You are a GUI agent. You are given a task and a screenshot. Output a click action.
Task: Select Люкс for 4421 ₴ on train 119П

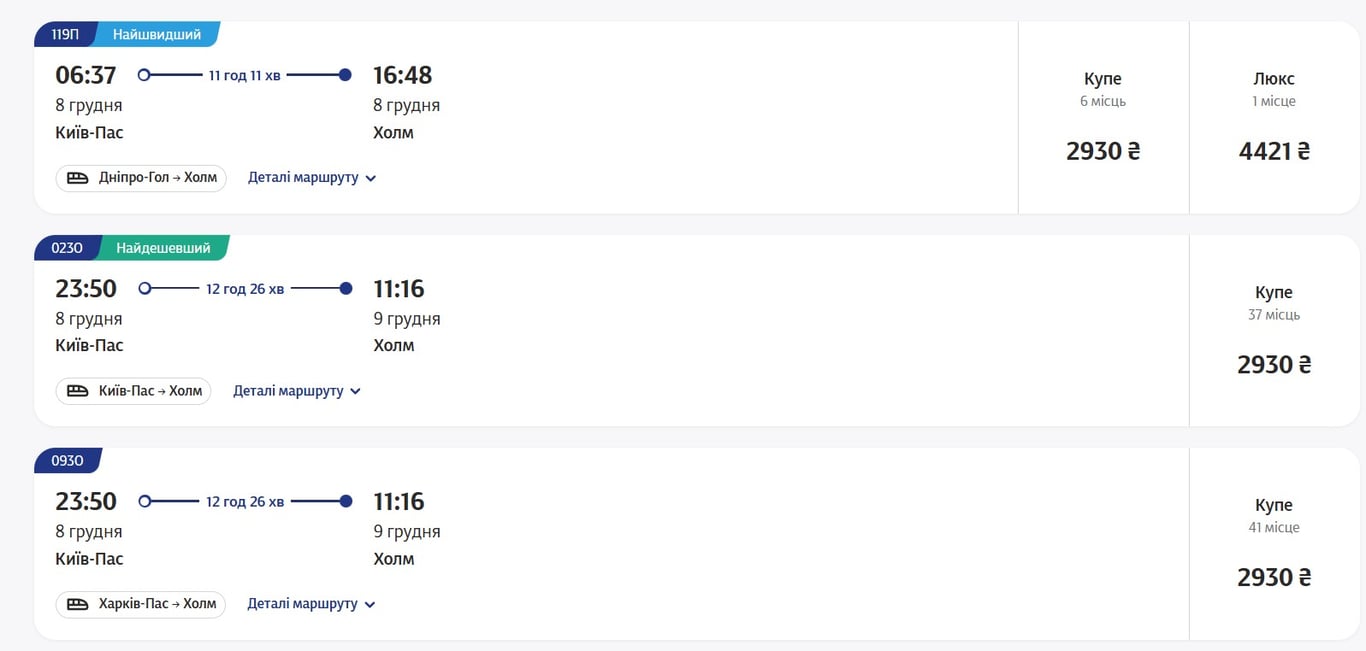(x=1274, y=118)
